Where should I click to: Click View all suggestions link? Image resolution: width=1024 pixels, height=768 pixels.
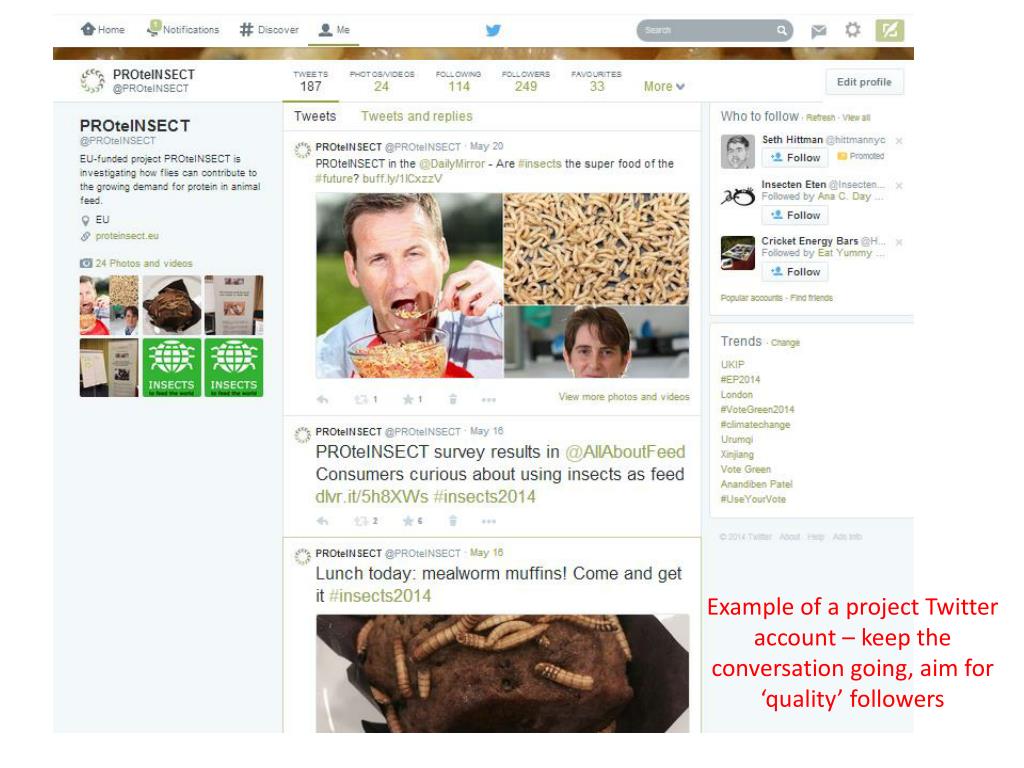tap(856, 118)
